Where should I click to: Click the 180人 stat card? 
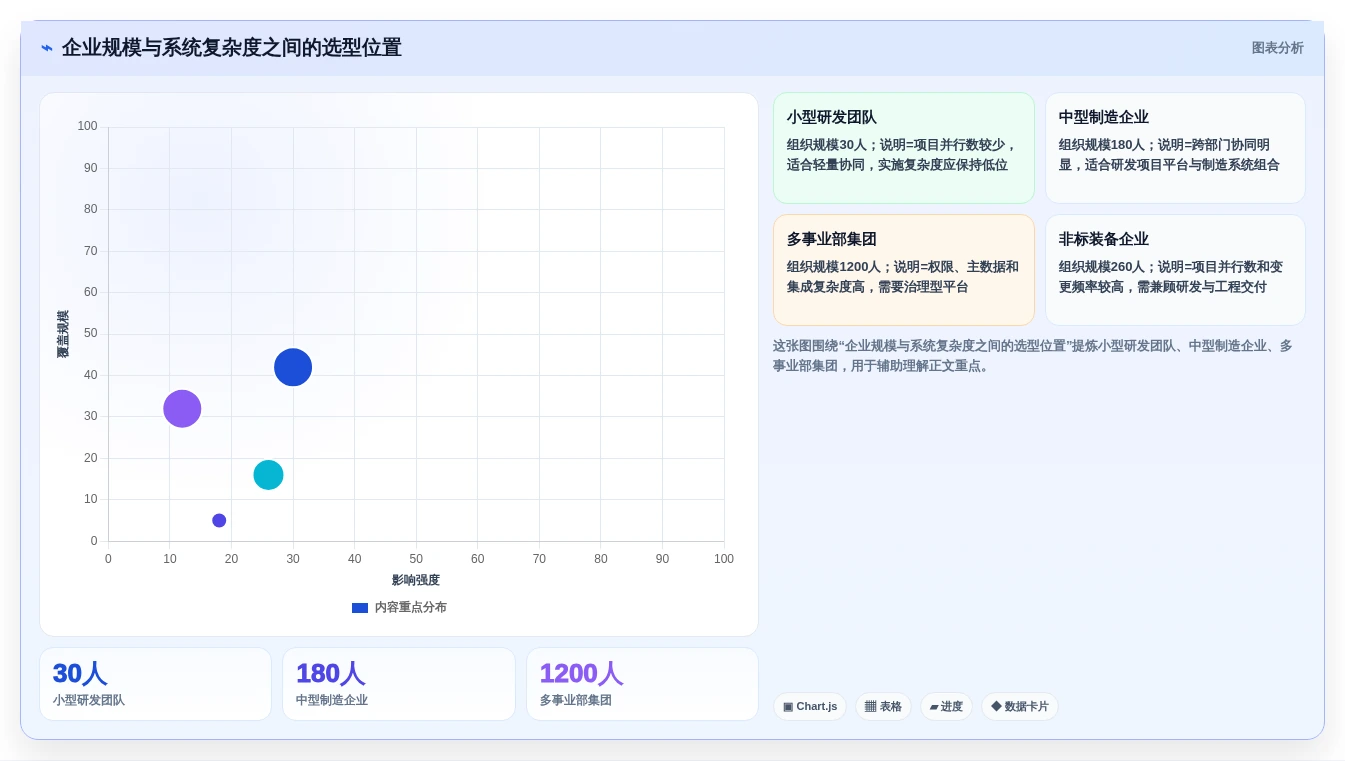tap(399, 684)
